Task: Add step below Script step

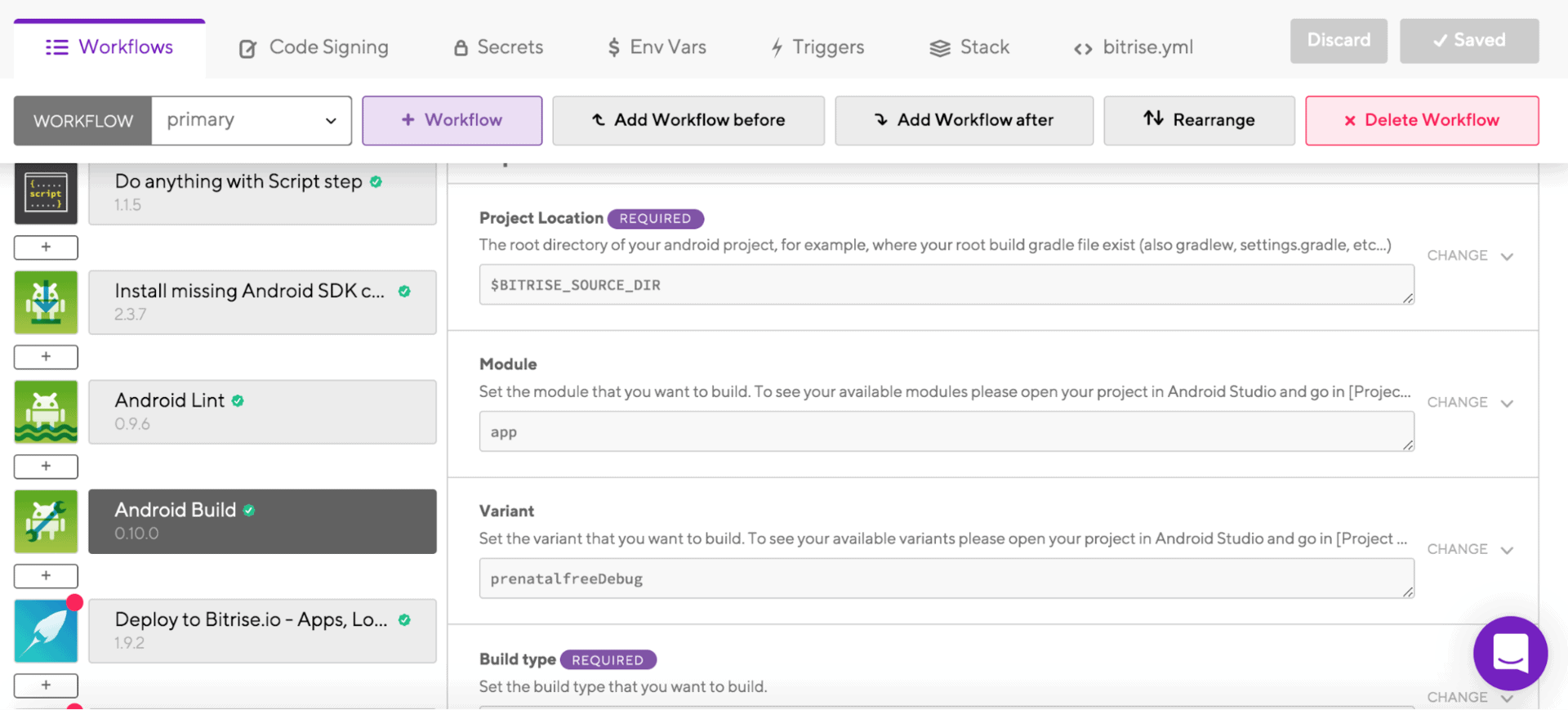Action: (x=46, y=247)
